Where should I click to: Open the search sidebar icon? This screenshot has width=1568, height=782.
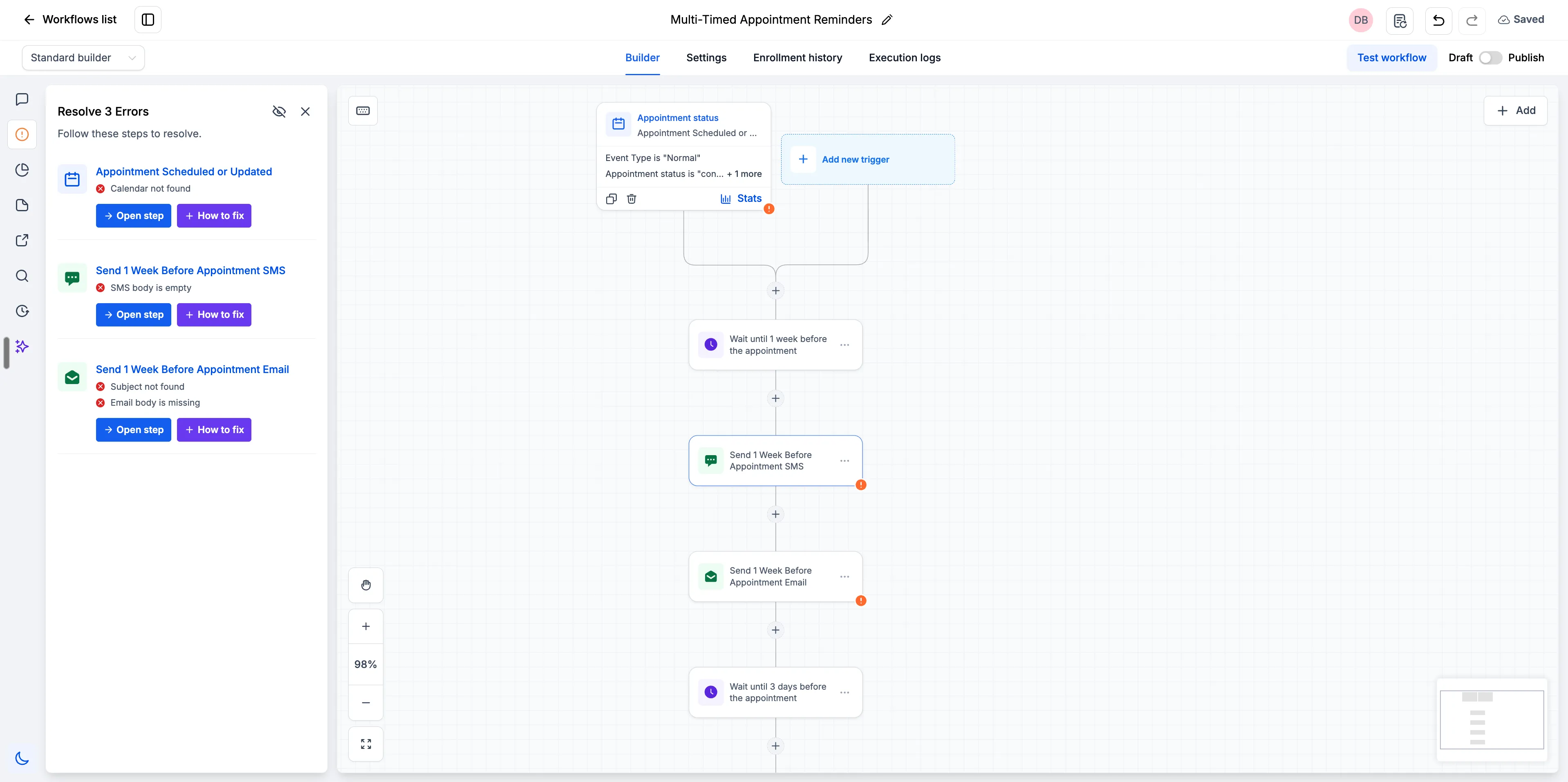pyautogui.click(x=22, y=276)
